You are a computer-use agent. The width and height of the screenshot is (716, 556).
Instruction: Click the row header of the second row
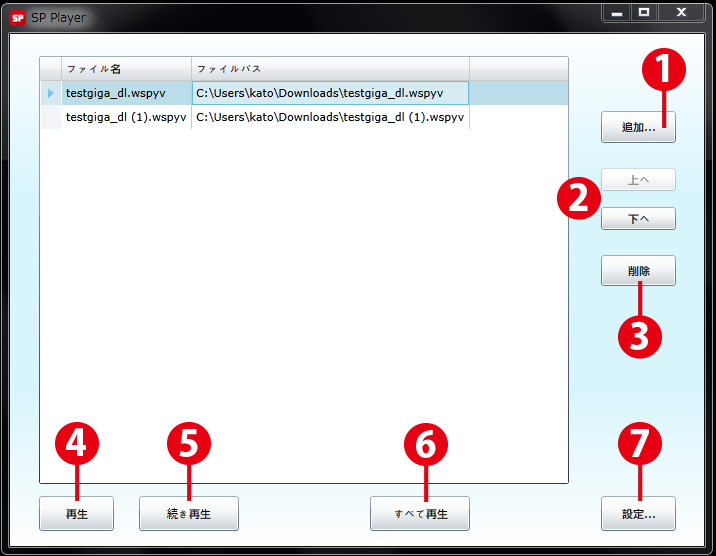(x=50, y=117)
